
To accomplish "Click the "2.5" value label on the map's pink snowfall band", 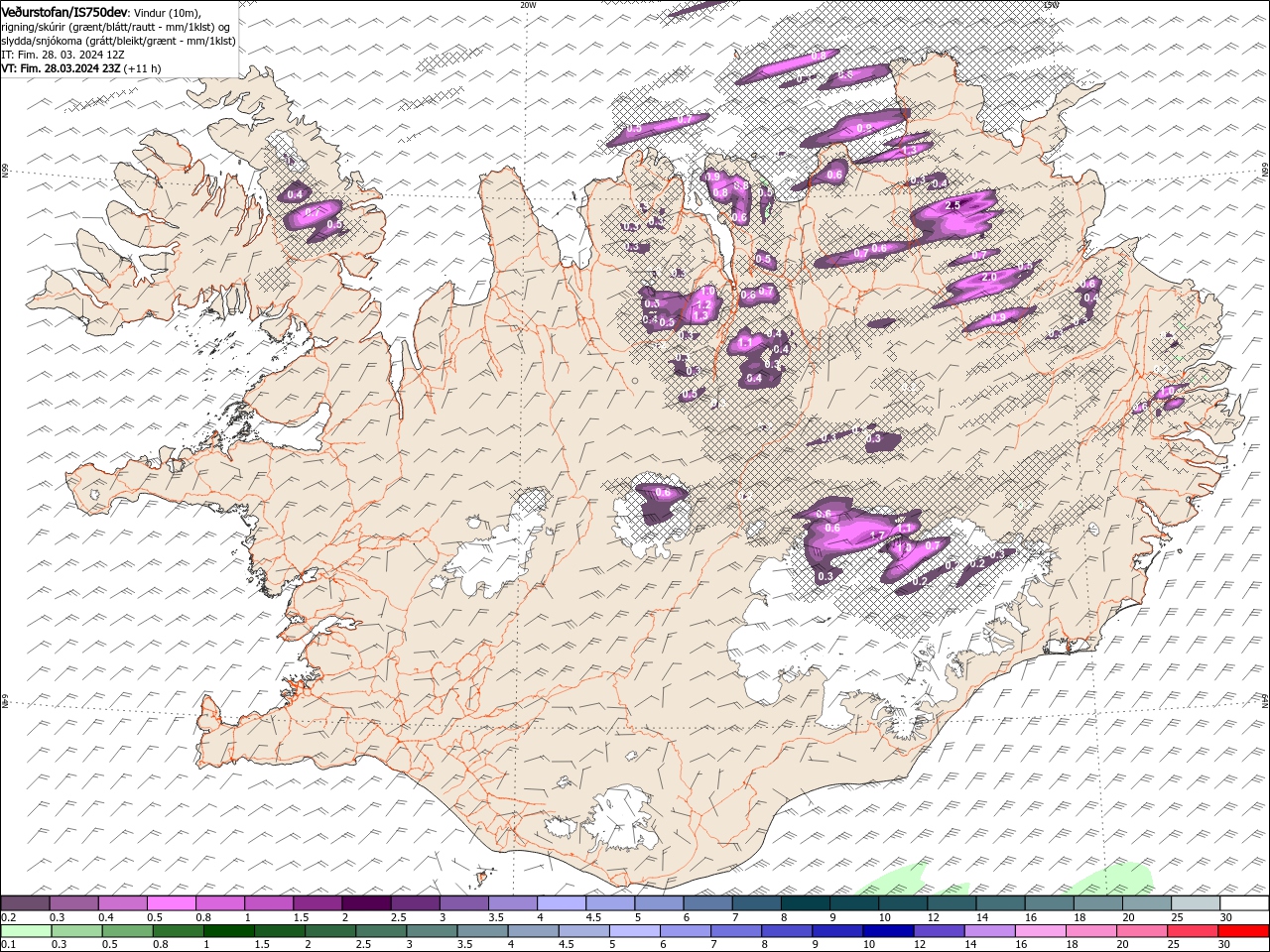I will [x=953, y=205].
